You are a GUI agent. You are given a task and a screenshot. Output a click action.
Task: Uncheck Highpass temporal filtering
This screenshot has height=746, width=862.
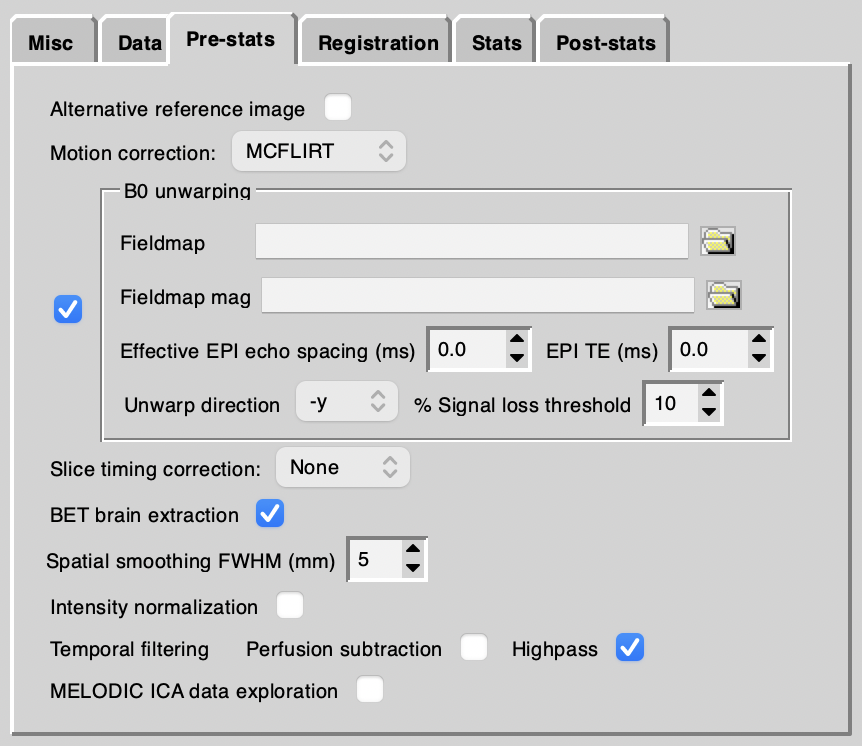630,648
